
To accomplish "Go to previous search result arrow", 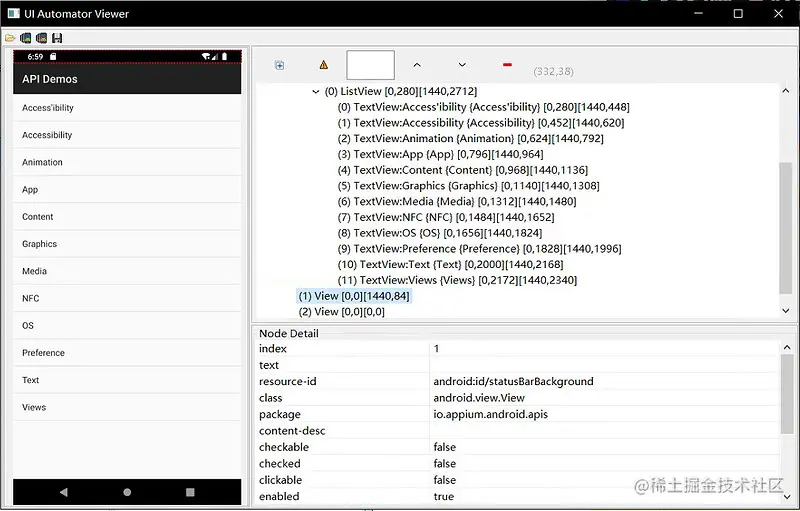I will click(x=417, y=65).
